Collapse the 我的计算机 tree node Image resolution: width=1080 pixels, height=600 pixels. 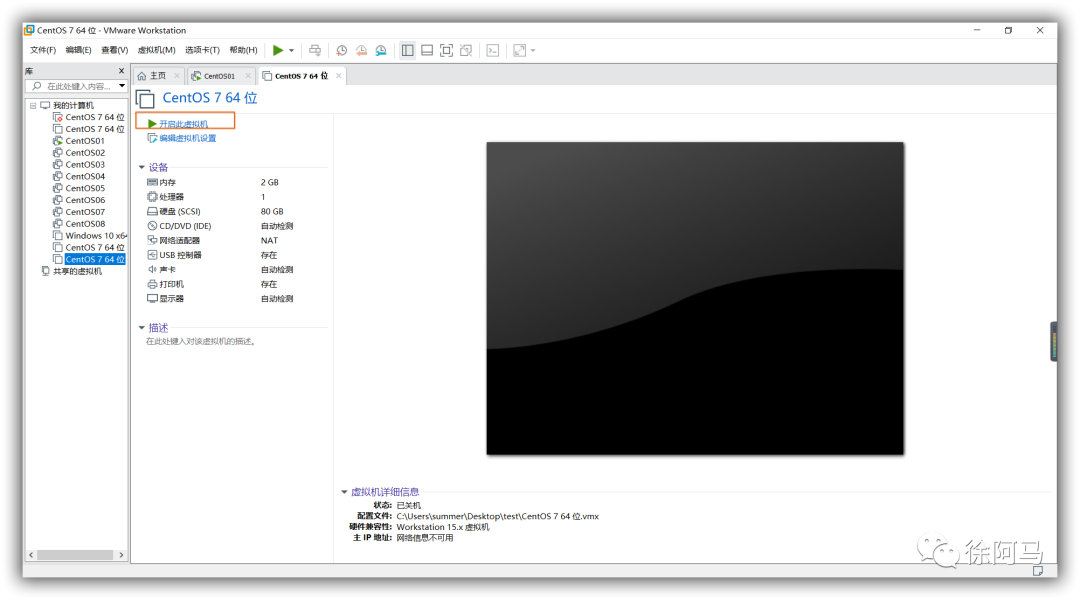[x=32, y=105]
